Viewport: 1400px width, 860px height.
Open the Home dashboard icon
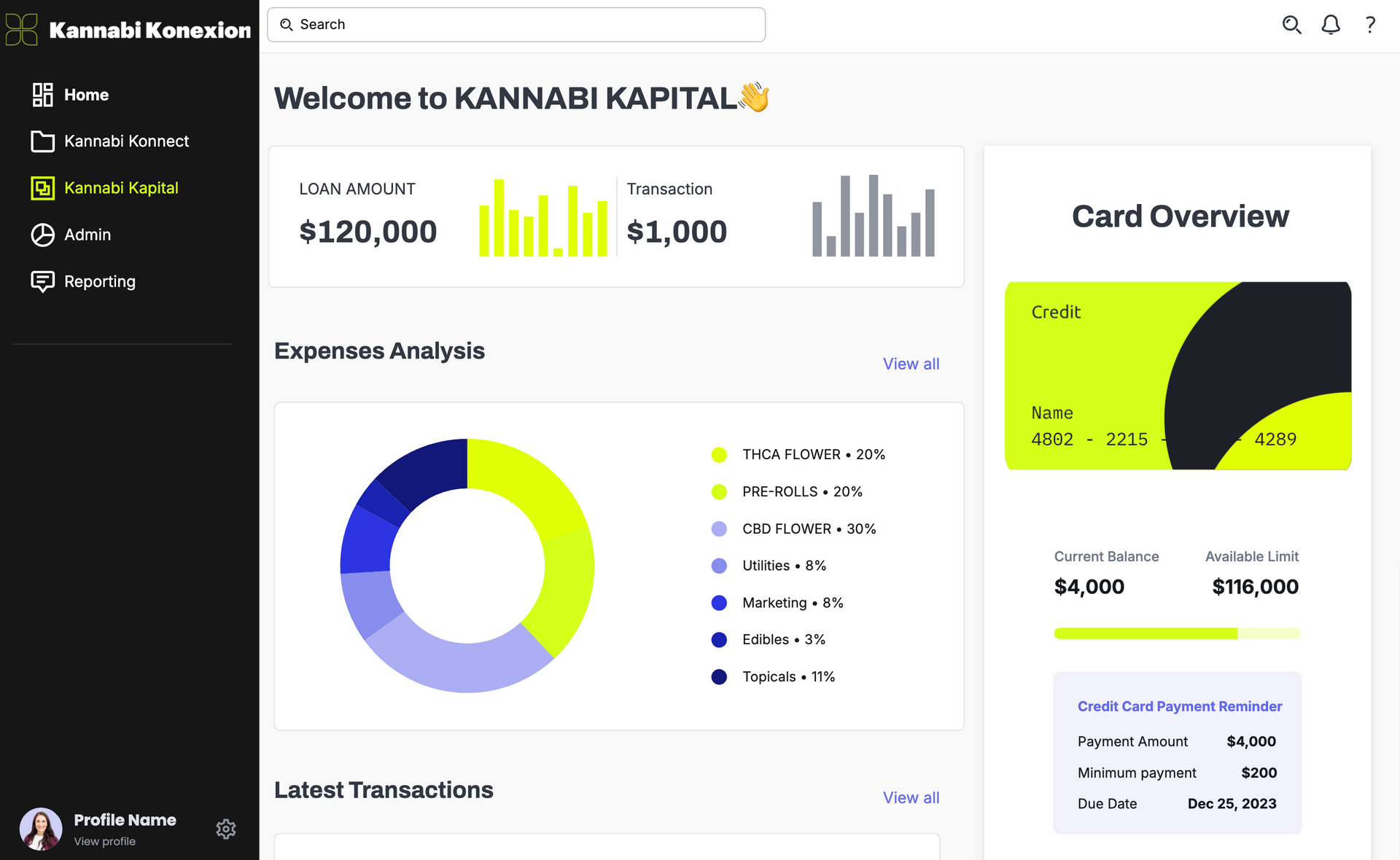pyautogui.click(x=42, y=94)
